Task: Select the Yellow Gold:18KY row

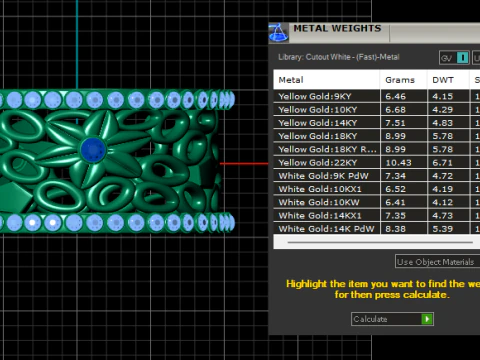Action: [377, 136]
